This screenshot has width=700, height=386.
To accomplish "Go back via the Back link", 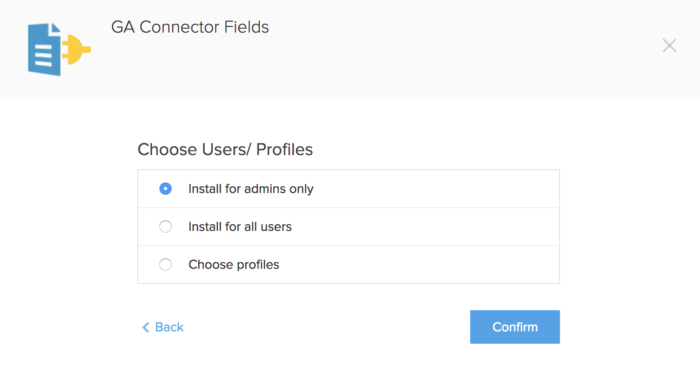I will click(163, 327).
